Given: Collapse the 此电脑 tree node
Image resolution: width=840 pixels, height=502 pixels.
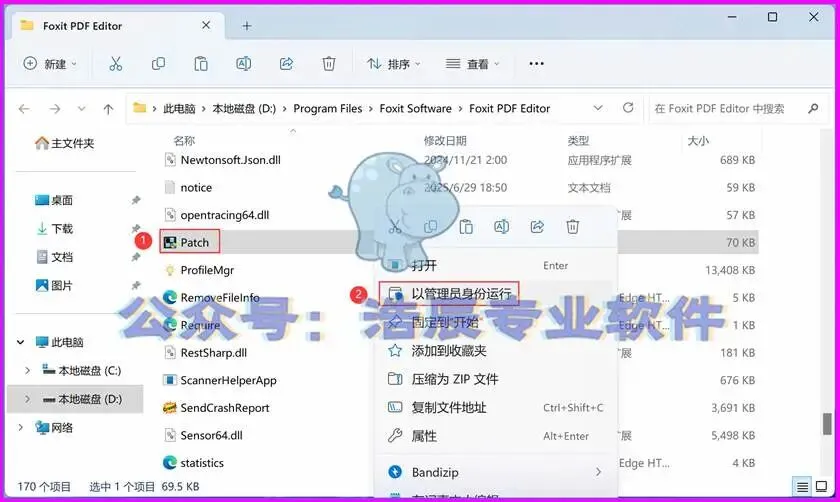Looking at the screenshot, I should [20, 342].
